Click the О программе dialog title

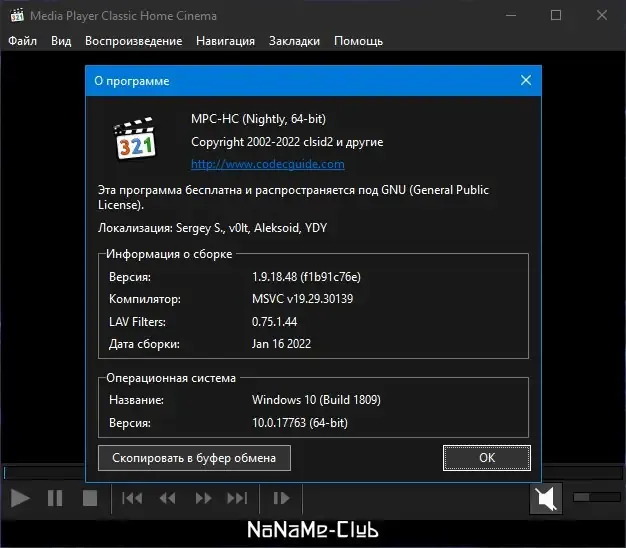tap(132, 81)
